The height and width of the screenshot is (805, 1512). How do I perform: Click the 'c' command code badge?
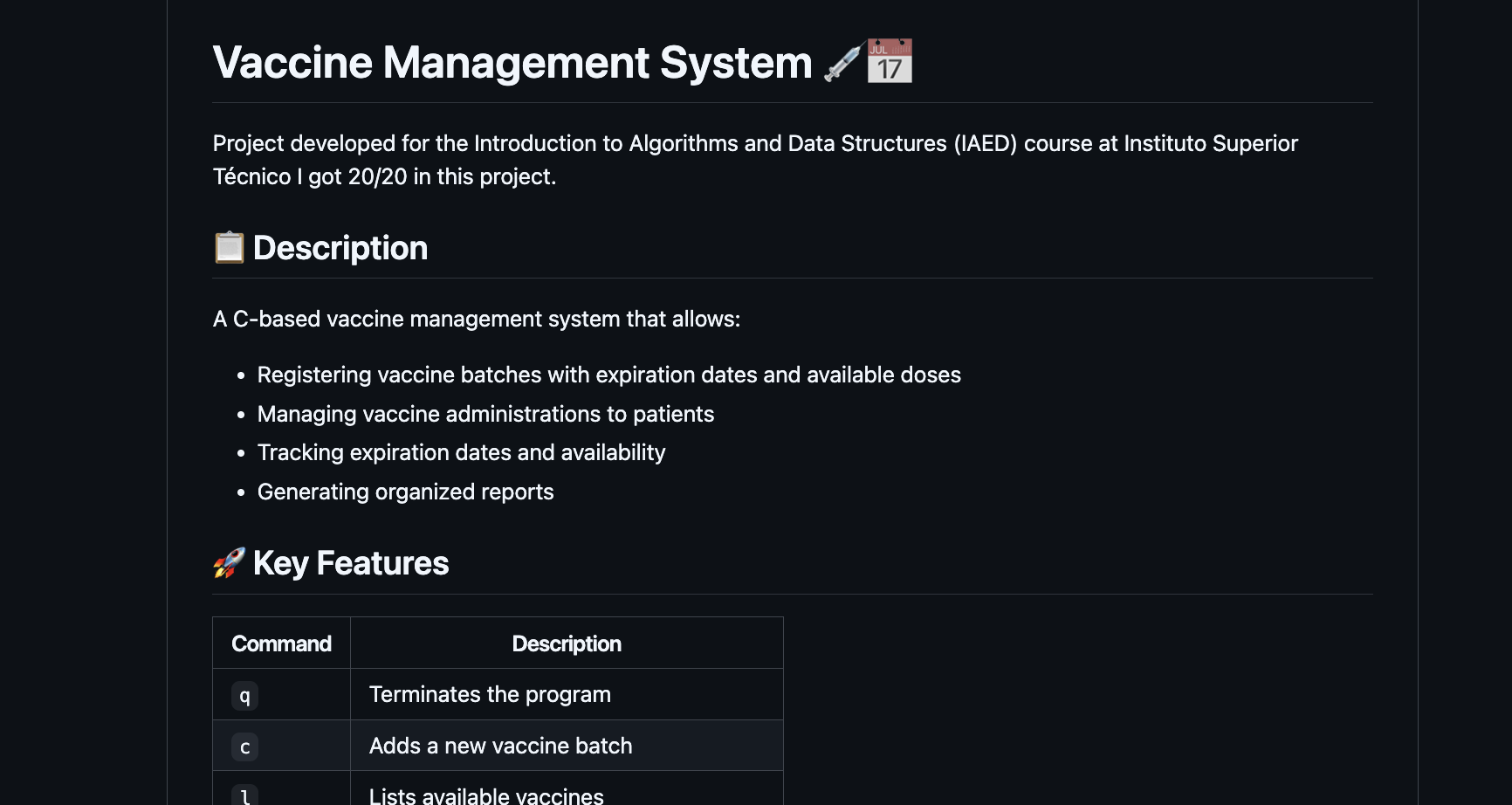tap(244, 747)
